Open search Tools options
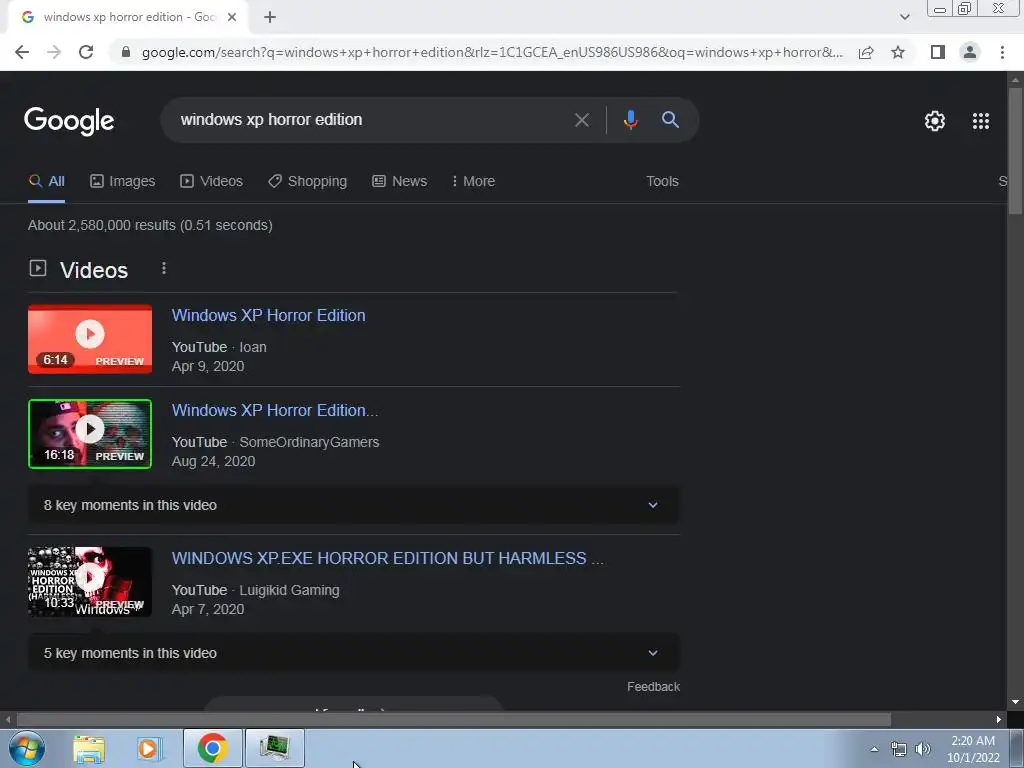The image size is (1024, 768). pyautogui.click(x=662, y=182)
